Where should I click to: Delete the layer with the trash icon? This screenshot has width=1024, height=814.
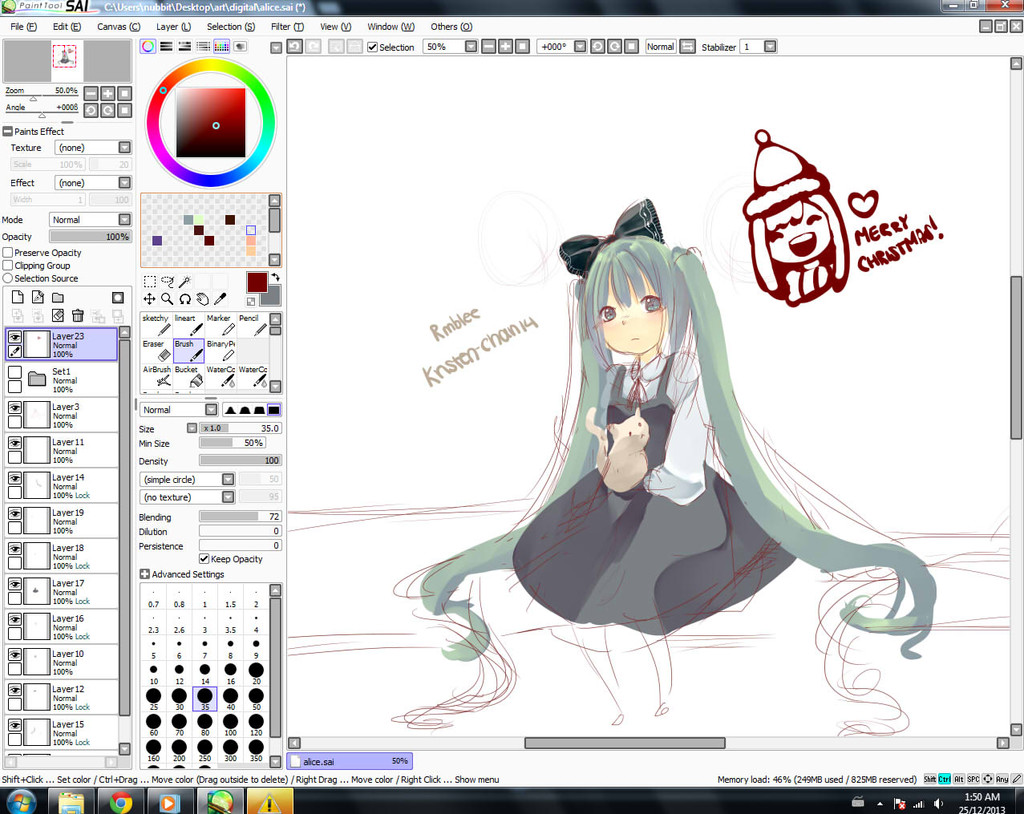(78, 316)
